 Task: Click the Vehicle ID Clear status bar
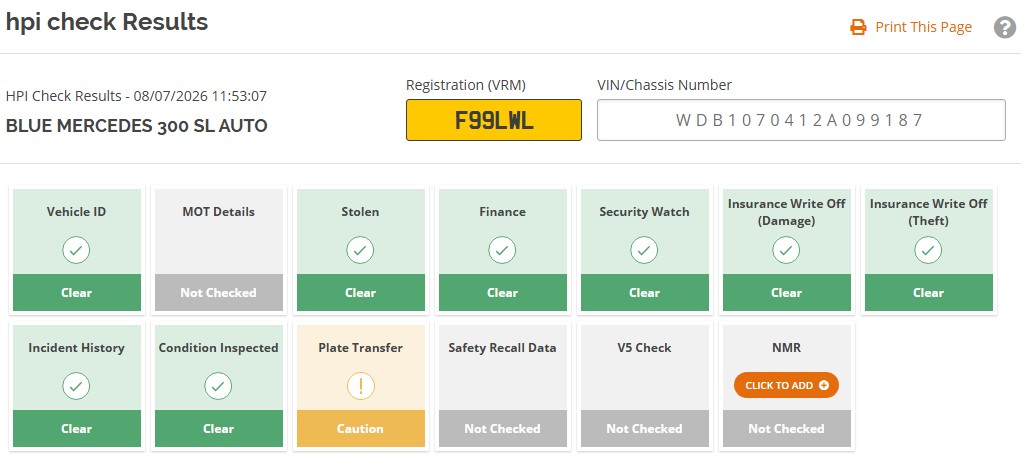click(76, 293)
